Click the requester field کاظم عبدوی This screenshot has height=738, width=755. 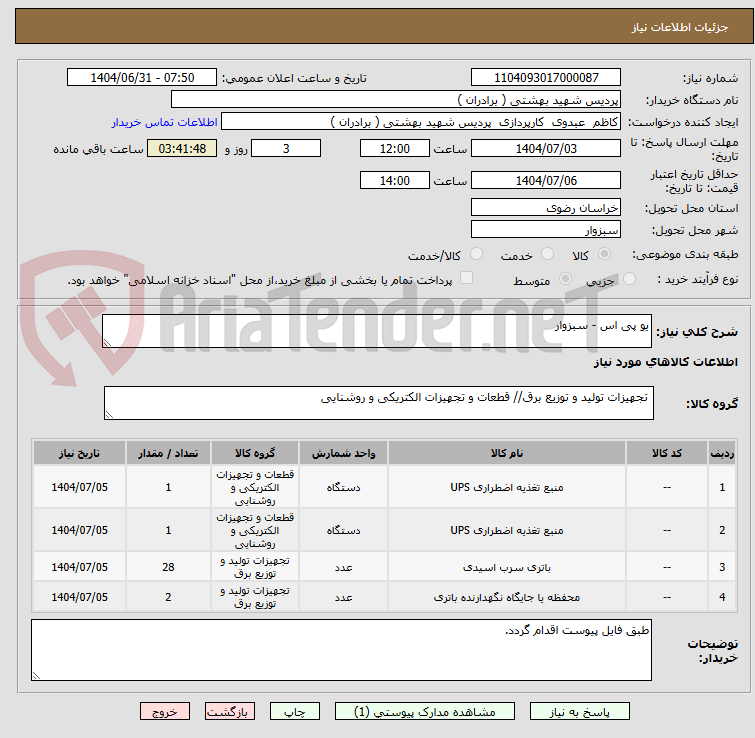pyautogui.click(x=421, y=122)
